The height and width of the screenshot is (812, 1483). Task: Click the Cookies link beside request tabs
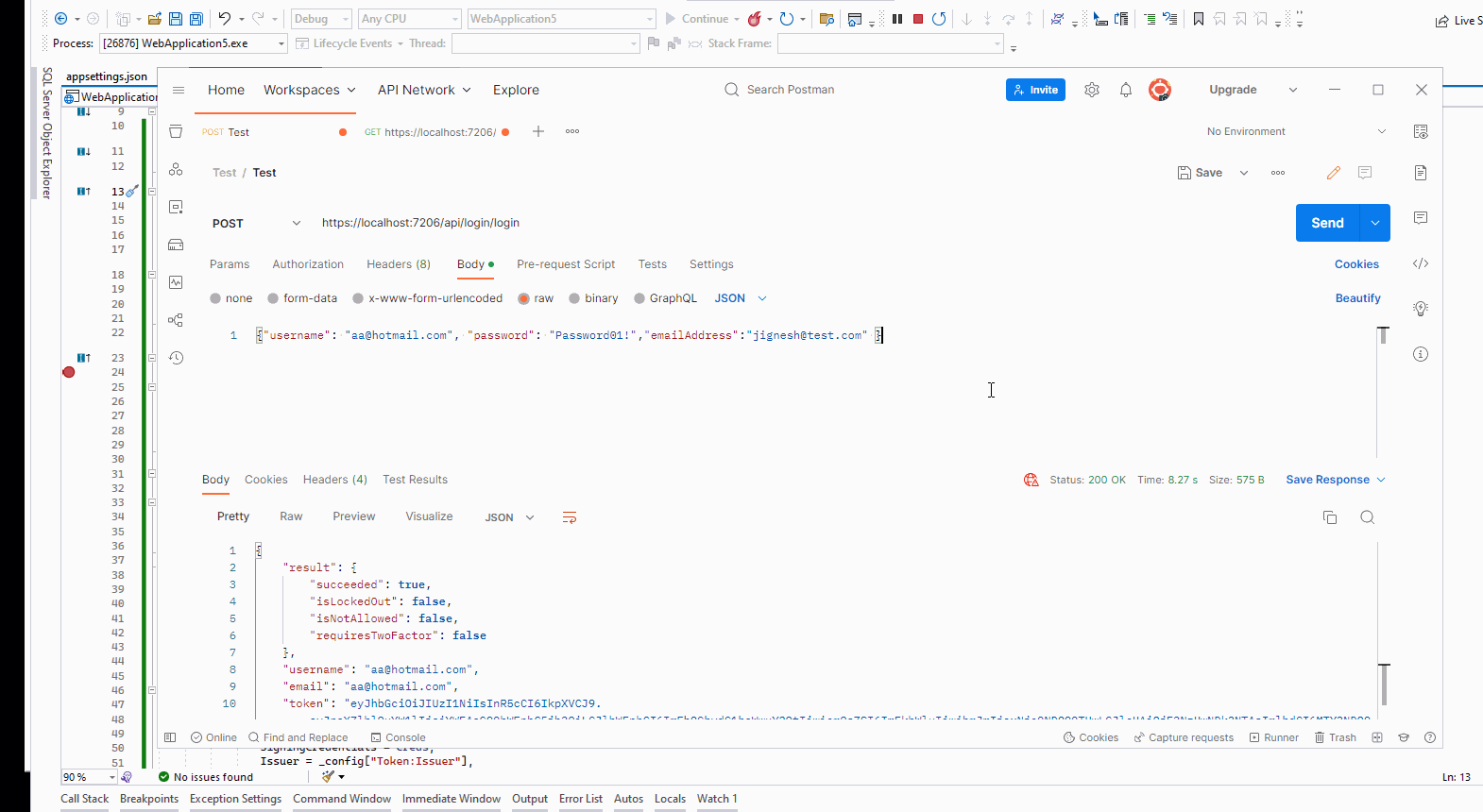(x=1356, y=264)
